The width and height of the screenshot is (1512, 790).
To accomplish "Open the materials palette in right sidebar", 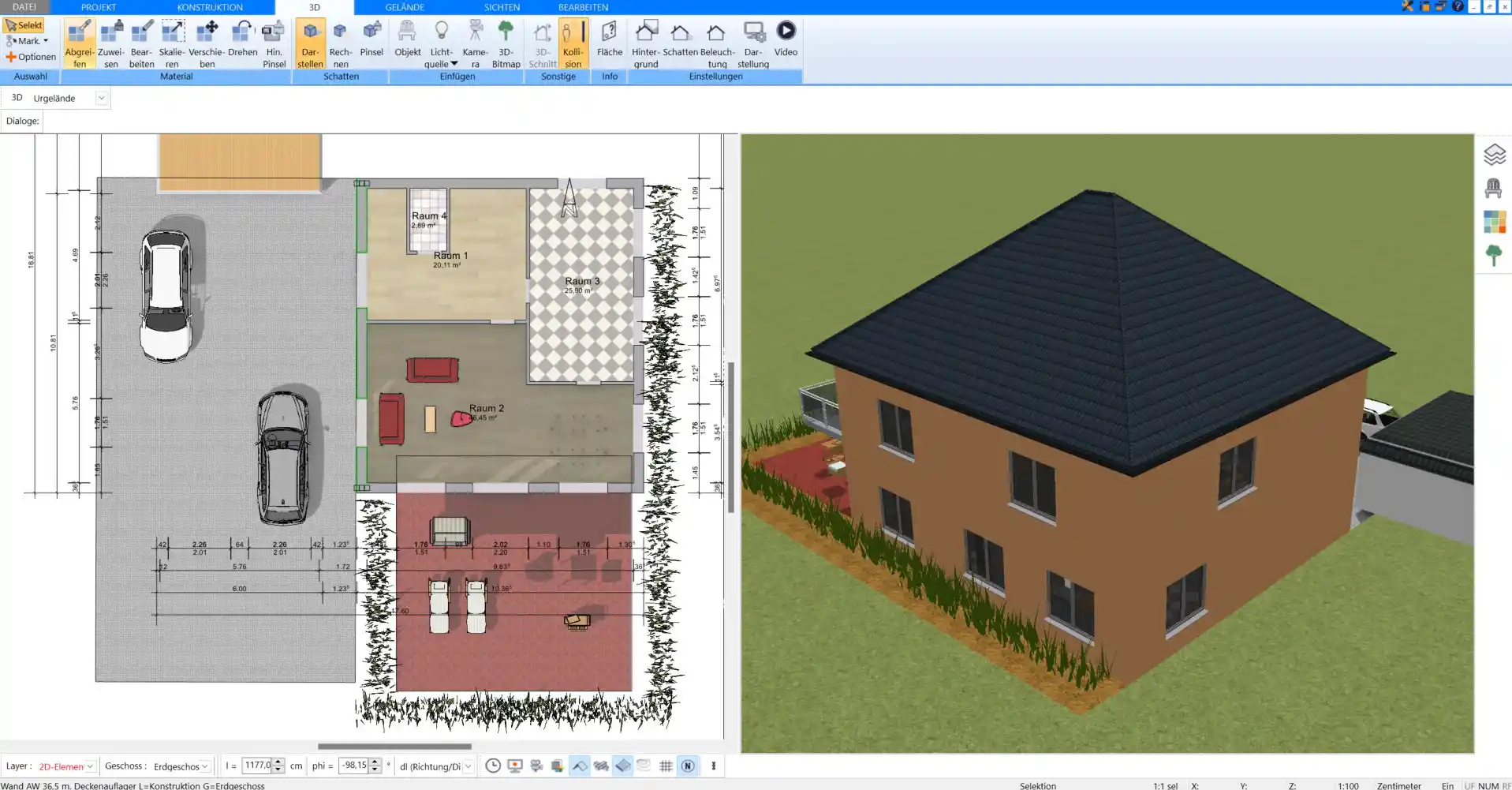I will tap(1494, 222).
